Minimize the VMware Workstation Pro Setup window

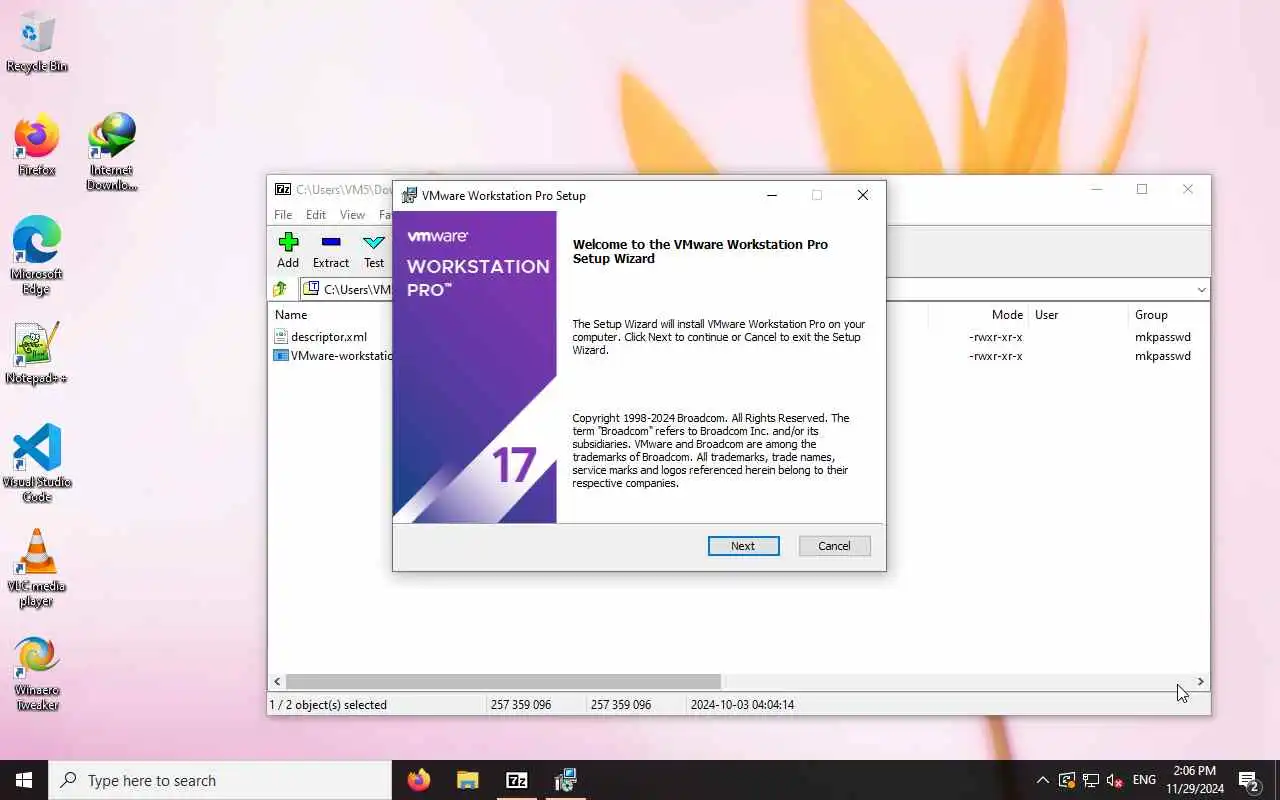772,196
